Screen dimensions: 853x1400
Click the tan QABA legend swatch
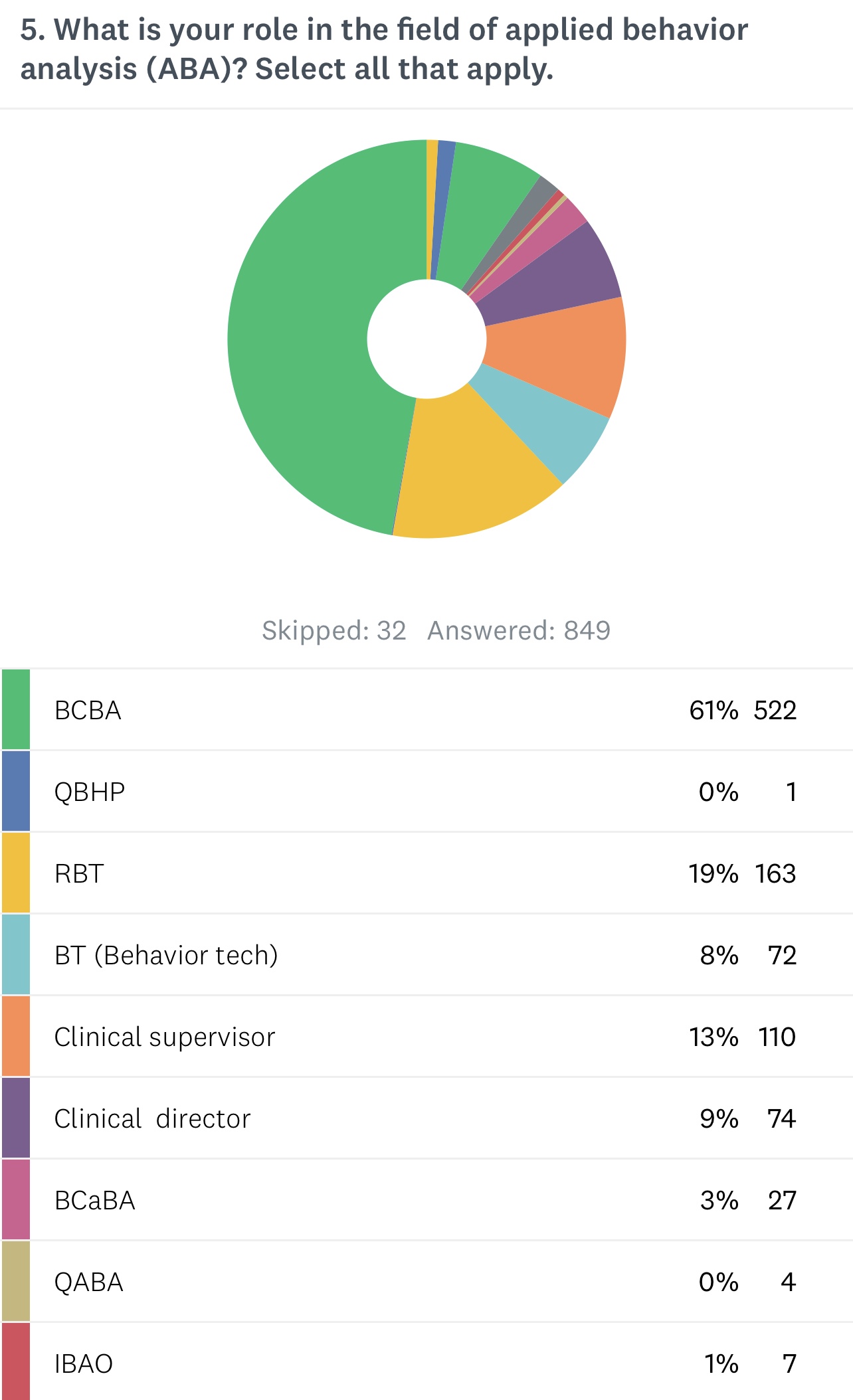(x=16, y=1281)
